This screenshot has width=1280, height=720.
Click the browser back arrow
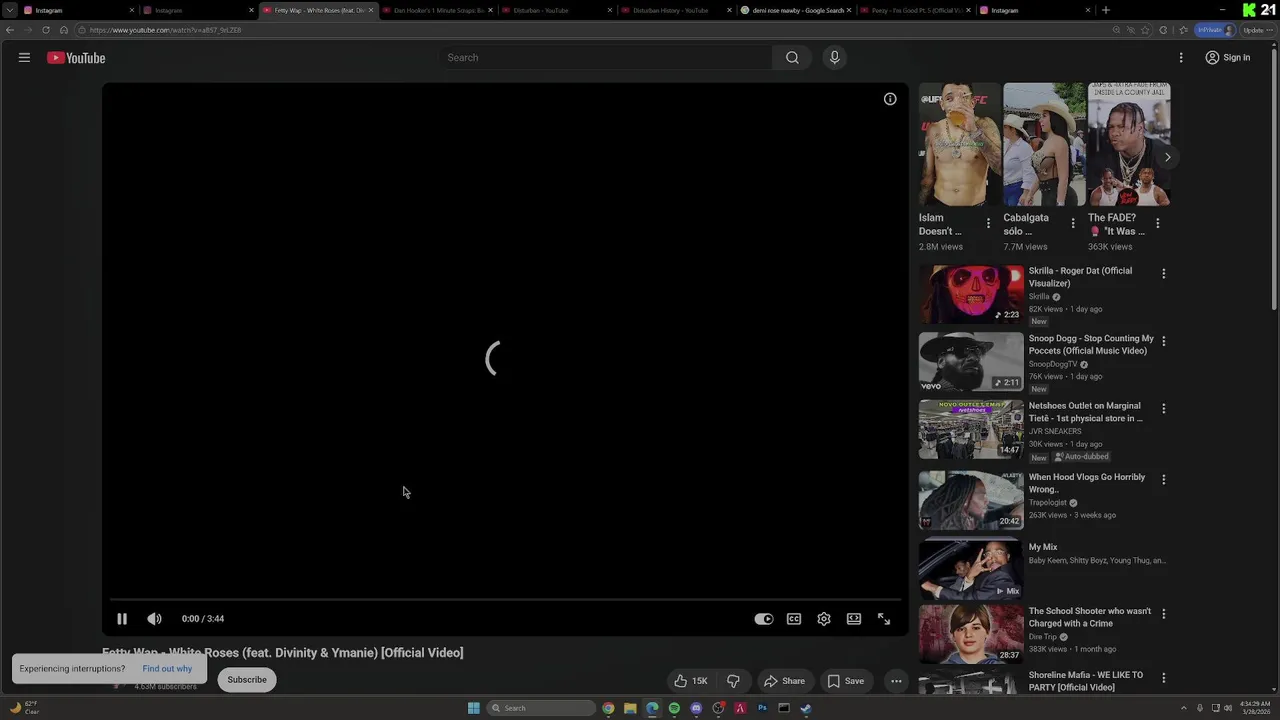pos(10,30)
